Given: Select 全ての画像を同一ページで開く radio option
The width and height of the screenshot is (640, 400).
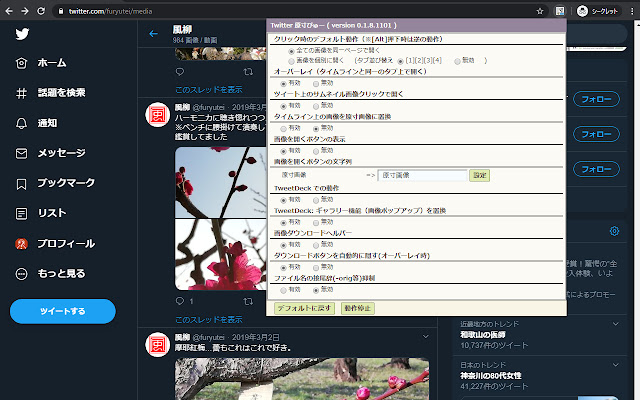Looking at the screenshot, I should (x=291, y=51).
